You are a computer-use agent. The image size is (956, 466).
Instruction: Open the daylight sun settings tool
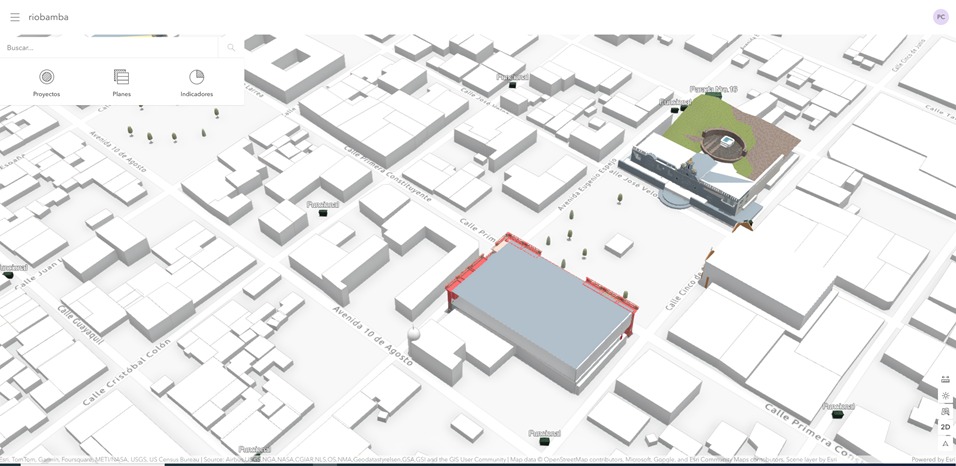pos(945,395)
